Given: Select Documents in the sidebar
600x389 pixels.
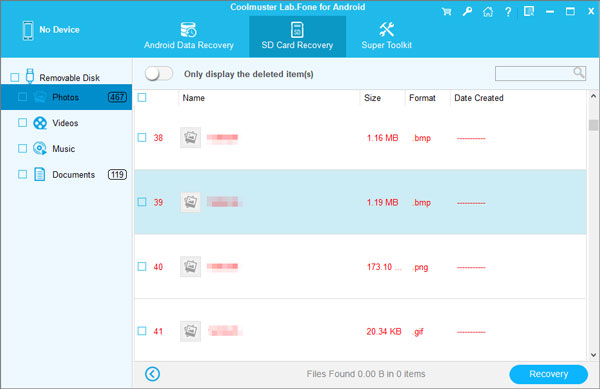Looking at the screenshot, I should [66, 174].
